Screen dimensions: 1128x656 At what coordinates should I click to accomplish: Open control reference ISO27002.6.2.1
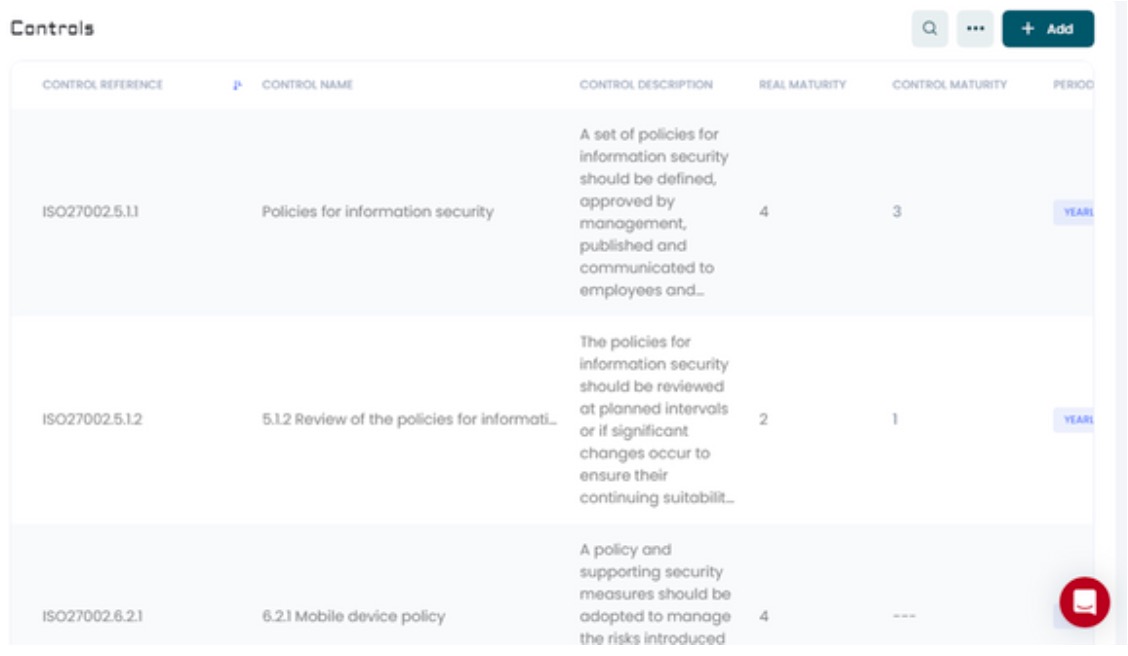coord(92,617)
